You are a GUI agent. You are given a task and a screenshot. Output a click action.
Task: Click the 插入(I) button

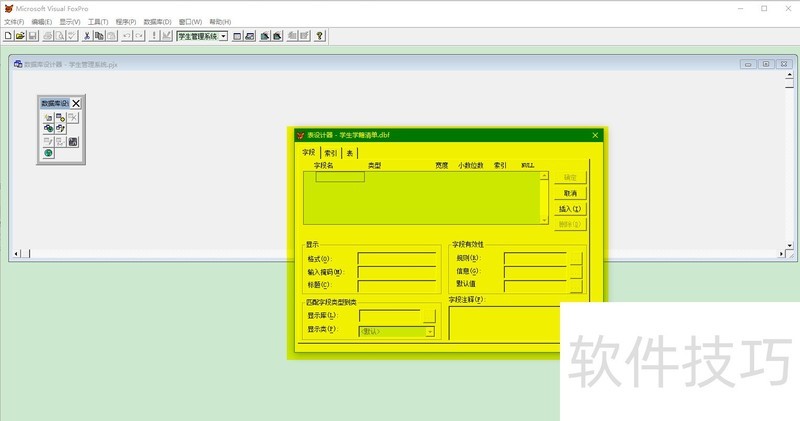570,209
